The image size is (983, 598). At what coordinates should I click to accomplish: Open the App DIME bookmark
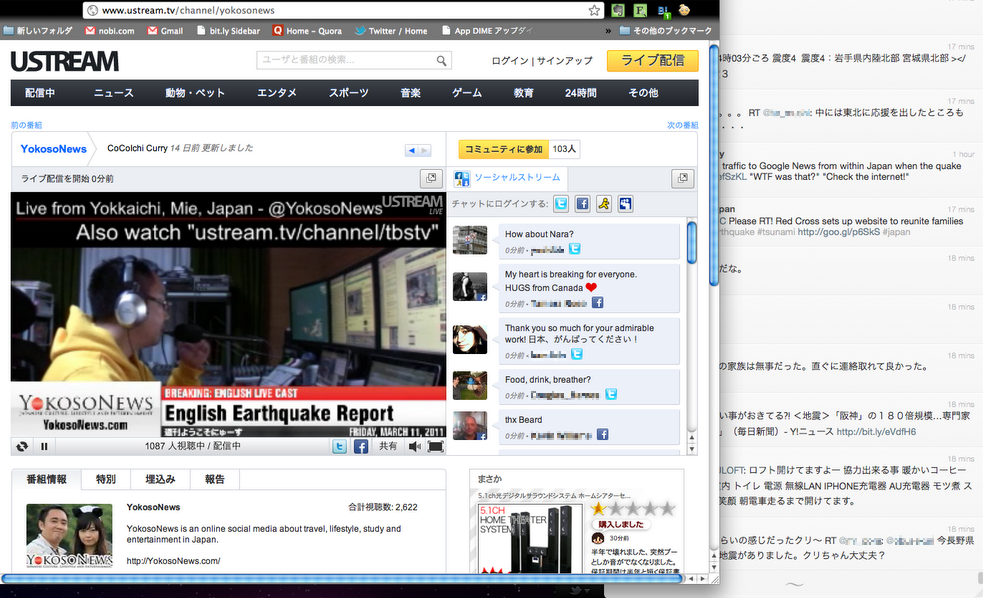point(487,31)
